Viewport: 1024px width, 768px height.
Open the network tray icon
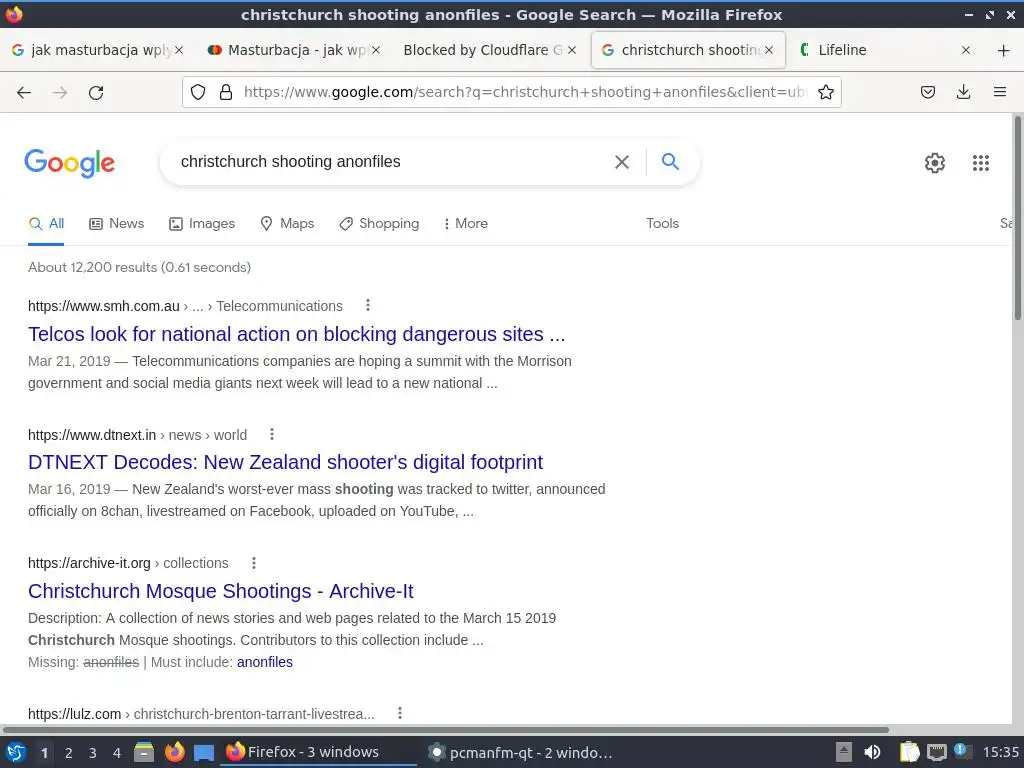[936, 752]
